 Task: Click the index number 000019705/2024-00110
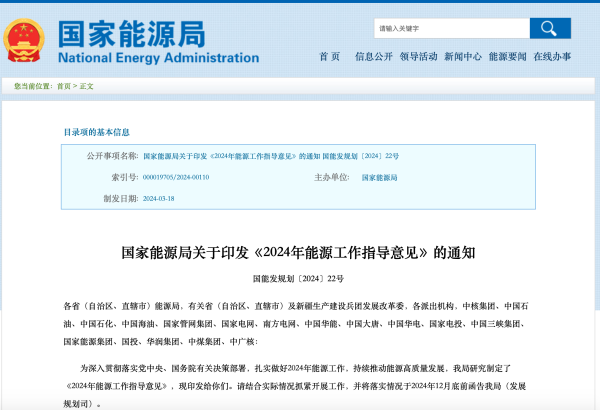pyautogui.click(x=176, y=177)
